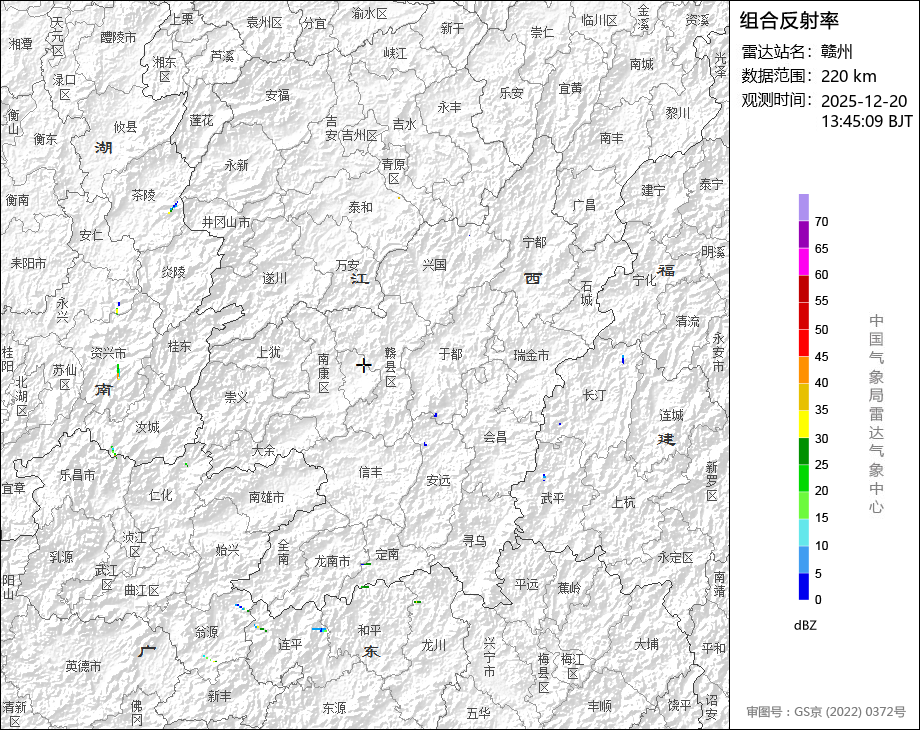This screenshot has width=920, height=730.
Task: Click the 南雄市 label on the map
Action: (266, 497)
